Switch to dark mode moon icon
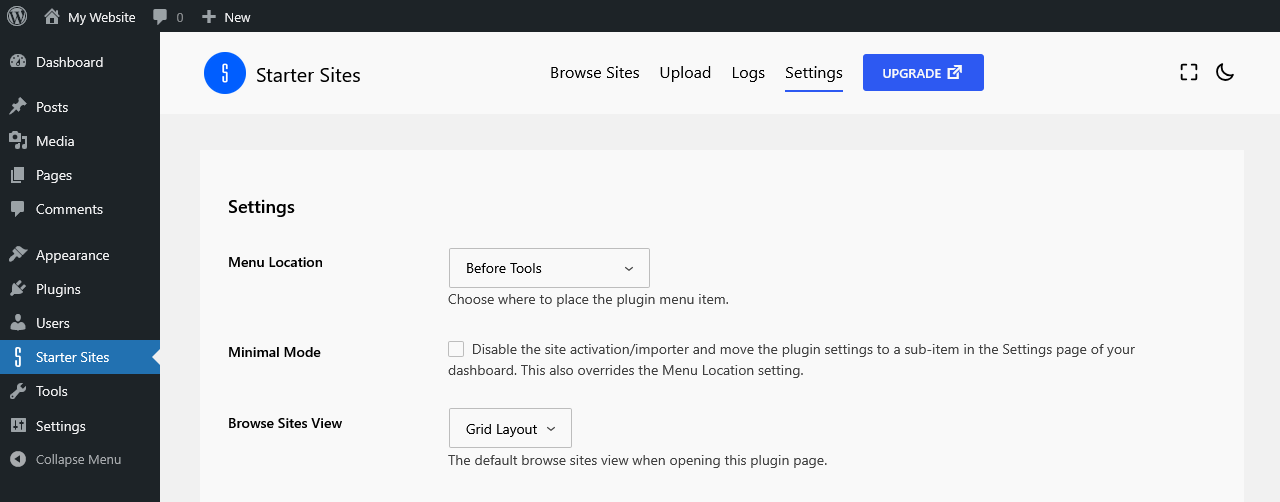 point(1225,72)
